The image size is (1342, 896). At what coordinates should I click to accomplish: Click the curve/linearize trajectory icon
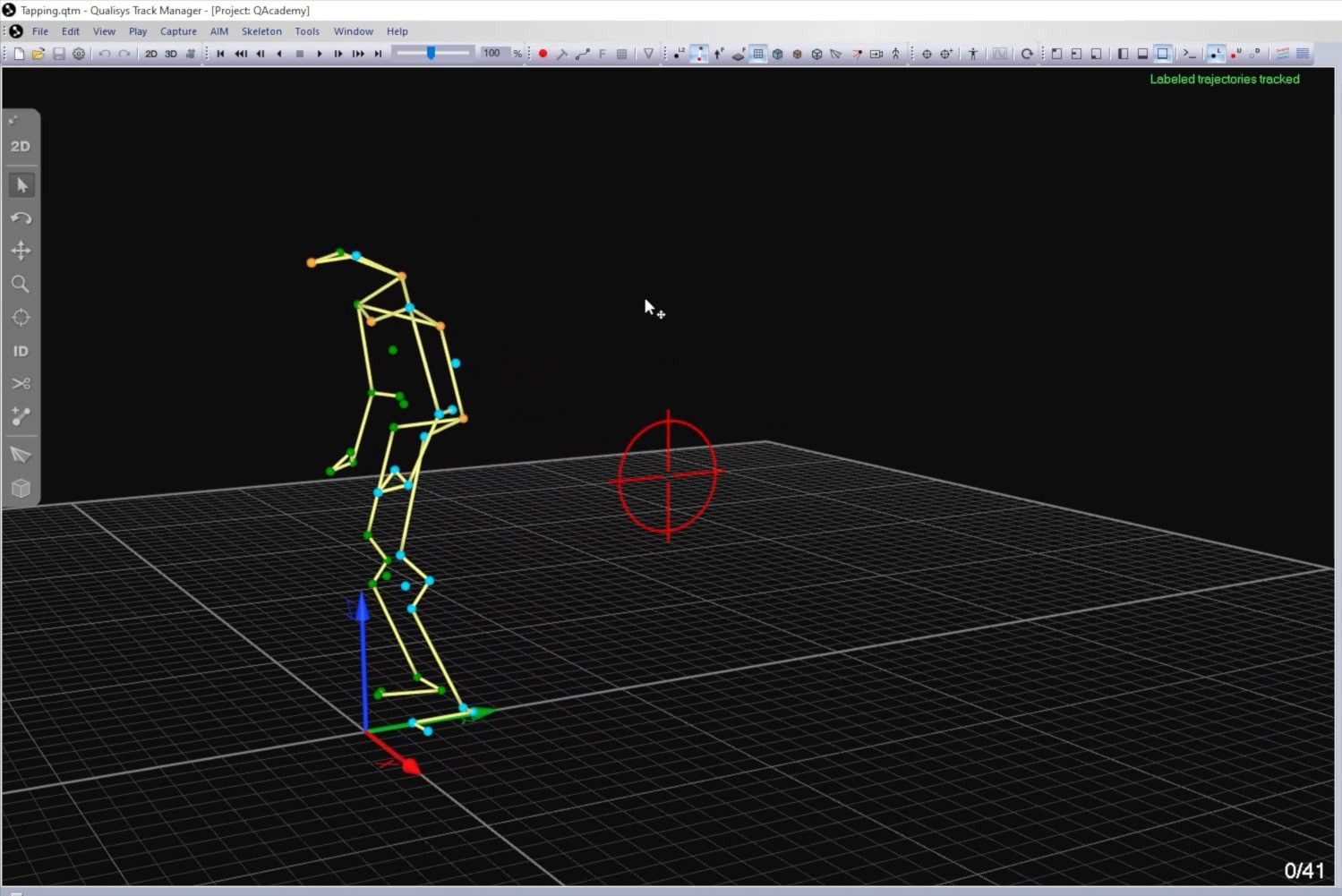pos(583,54)
